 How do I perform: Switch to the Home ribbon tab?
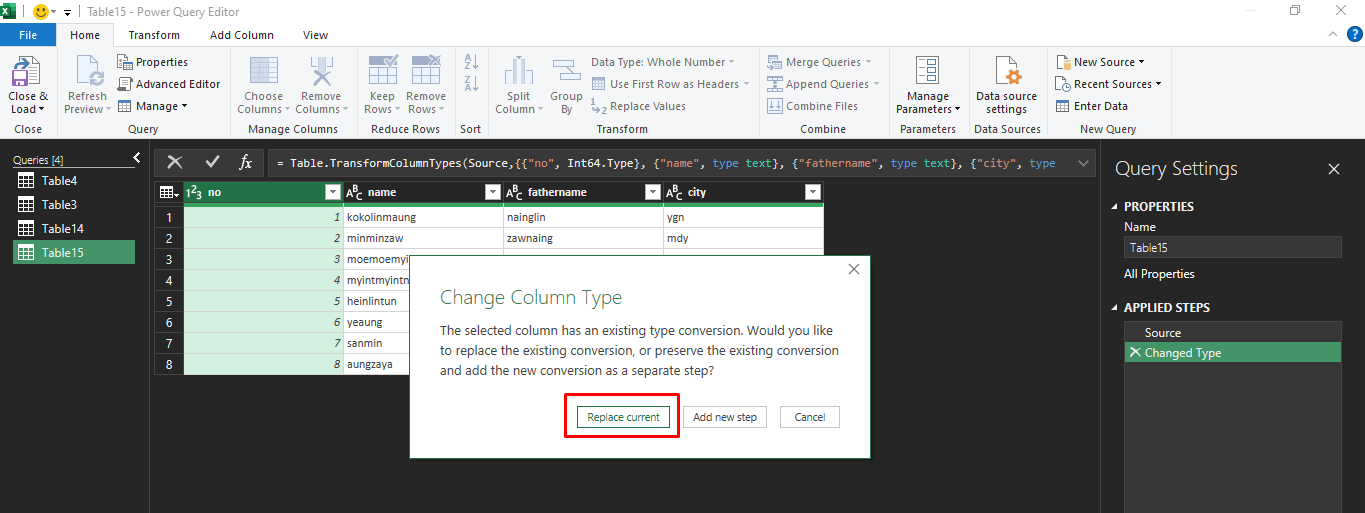pyautogui.click(x=85, y=35)
